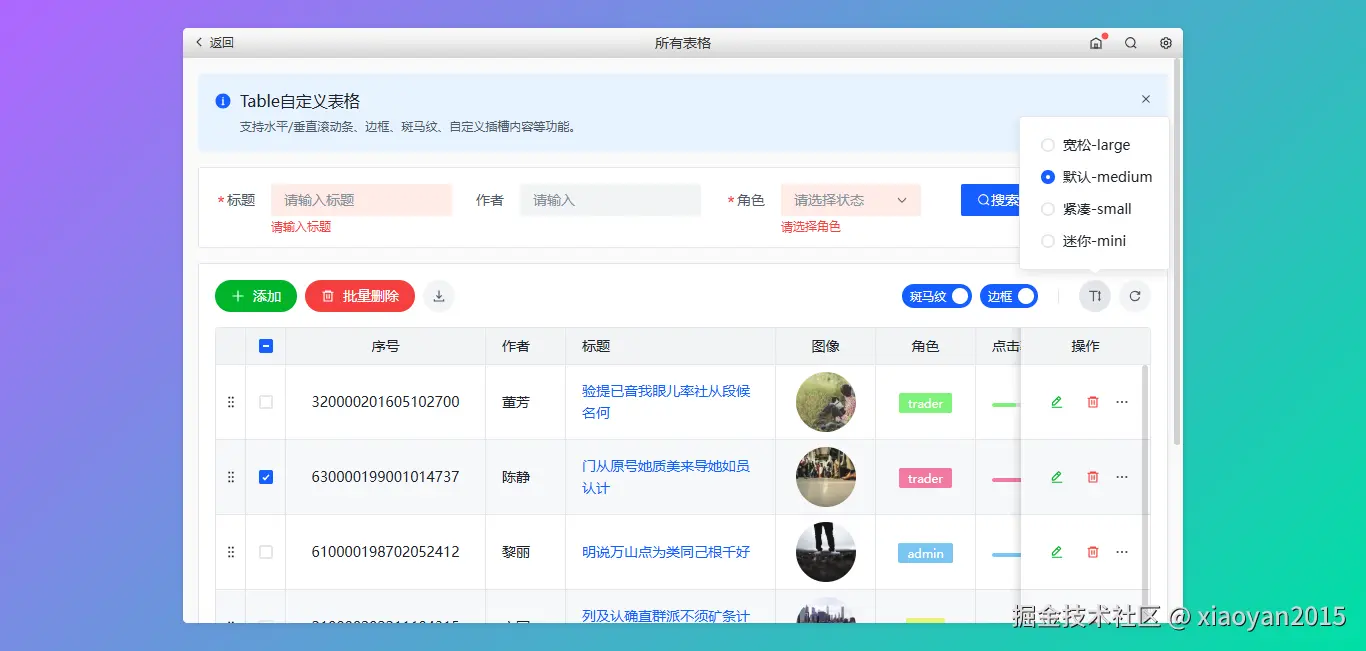The image size is (1366, 651).
Task: Open settings gear in title bar
Action: tap(1166, 43)
